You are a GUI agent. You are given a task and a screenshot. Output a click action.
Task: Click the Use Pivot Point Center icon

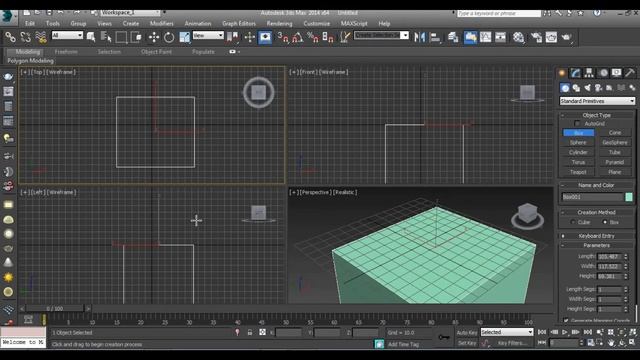pos(233,37)
